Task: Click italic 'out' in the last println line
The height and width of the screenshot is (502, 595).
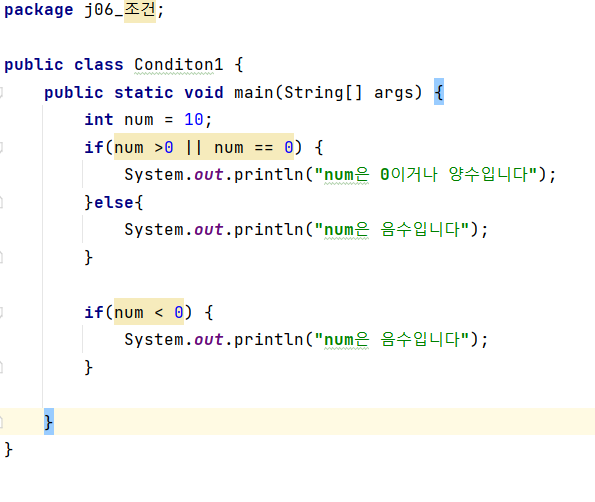Action: (209, 340)
